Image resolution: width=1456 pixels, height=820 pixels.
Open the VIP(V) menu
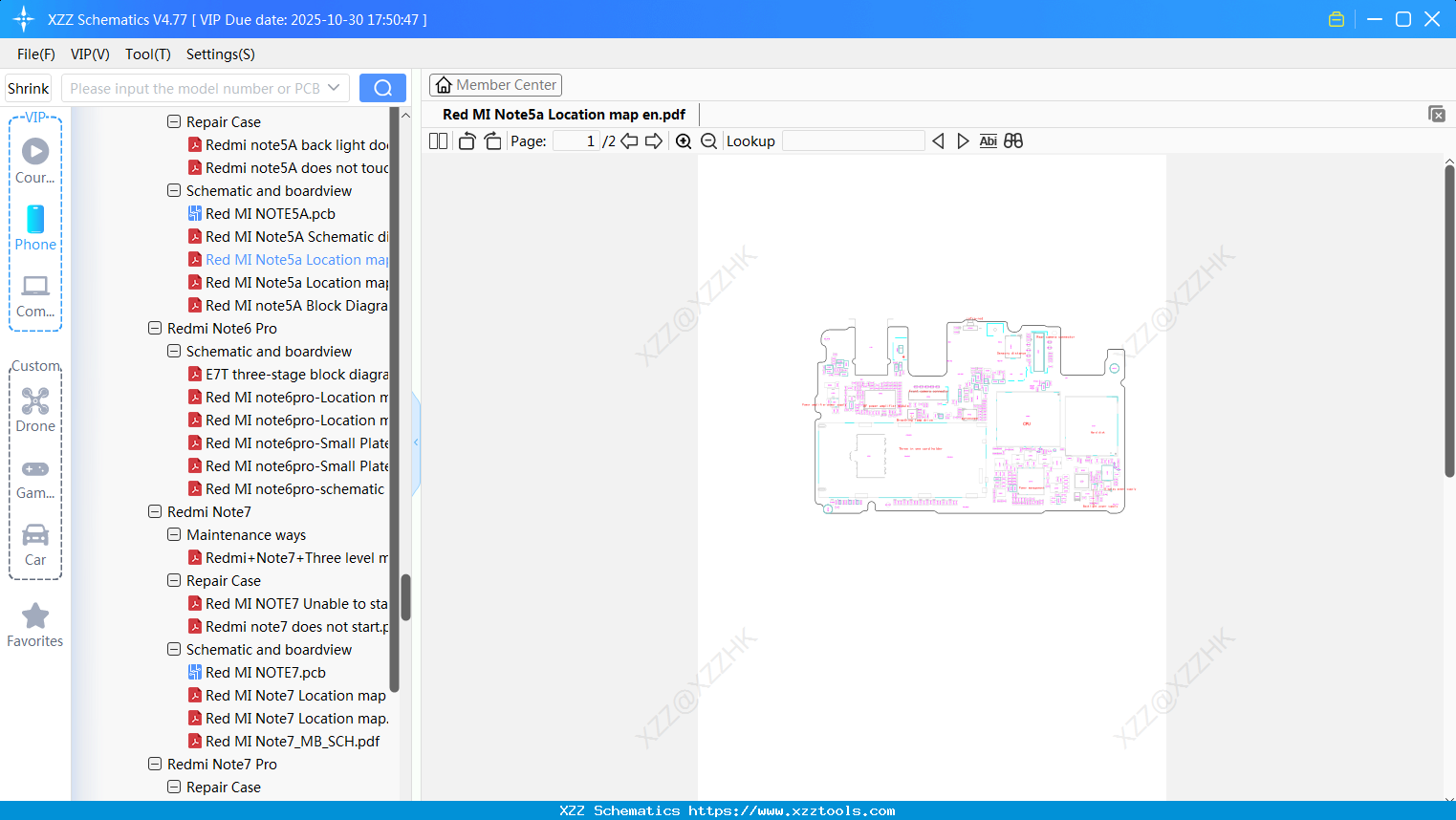point(90,54)
